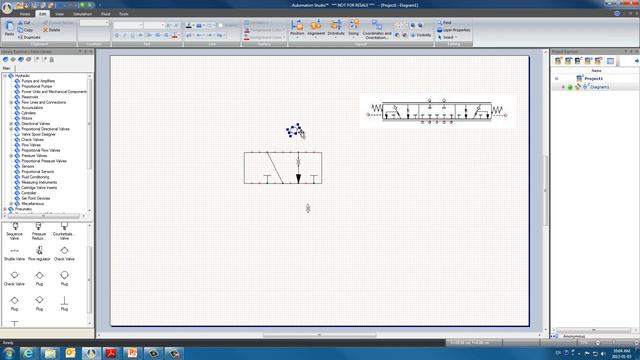Switch to the View ribbon tab
640x360 pixels.
[59, 14]
